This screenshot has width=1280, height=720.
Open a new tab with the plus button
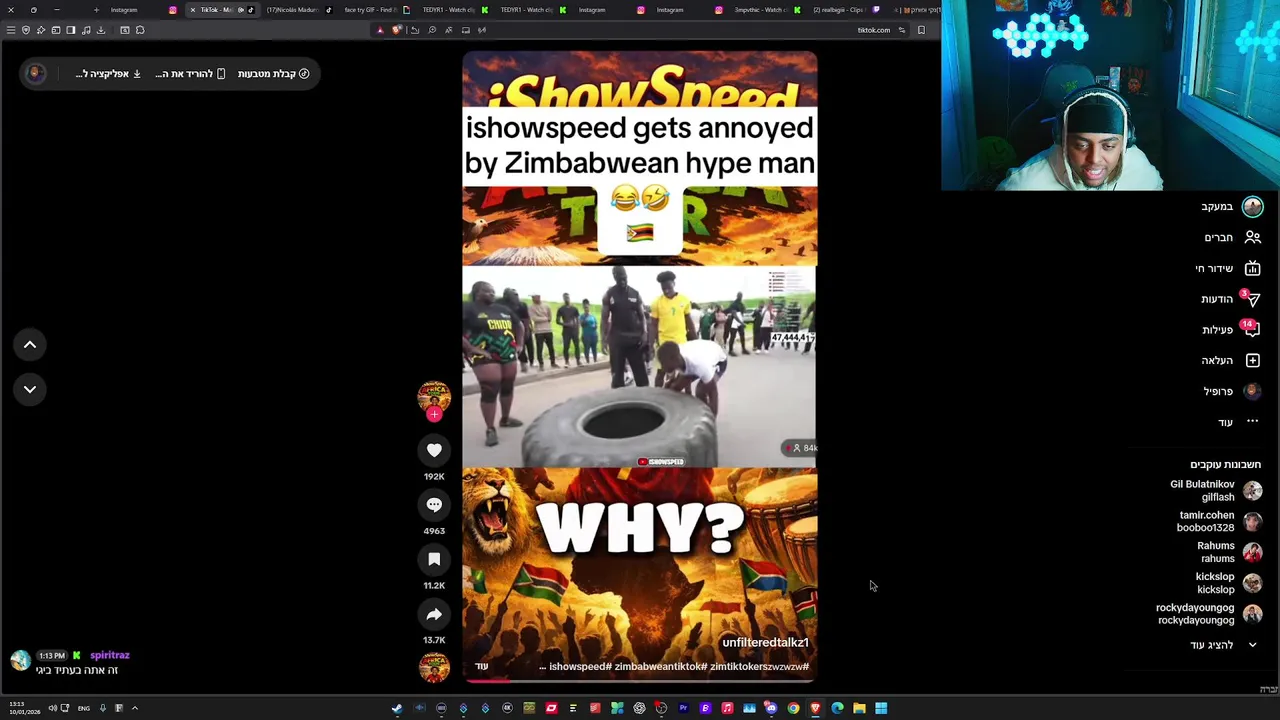coord(96,10)
